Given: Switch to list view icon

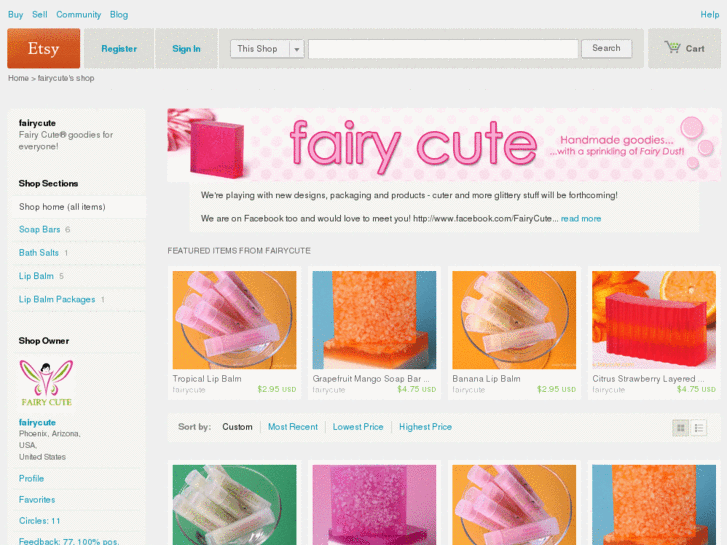Looking at the screenshot, I should (699, 428).
